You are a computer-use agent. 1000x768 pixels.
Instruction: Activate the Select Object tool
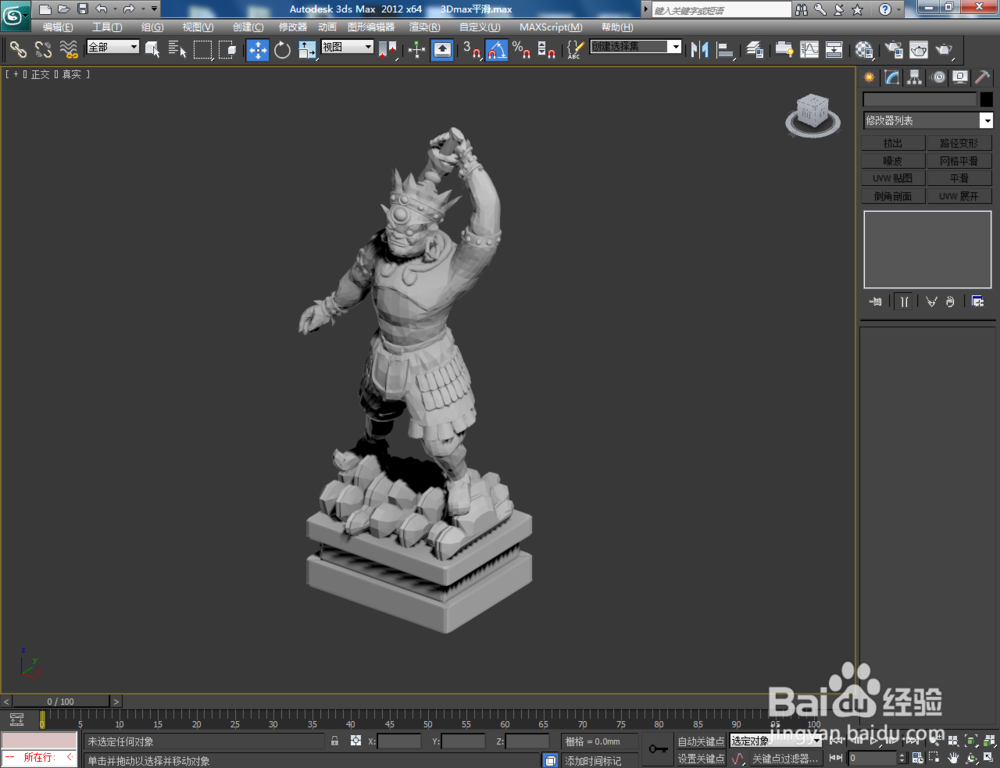click(152, 49)
